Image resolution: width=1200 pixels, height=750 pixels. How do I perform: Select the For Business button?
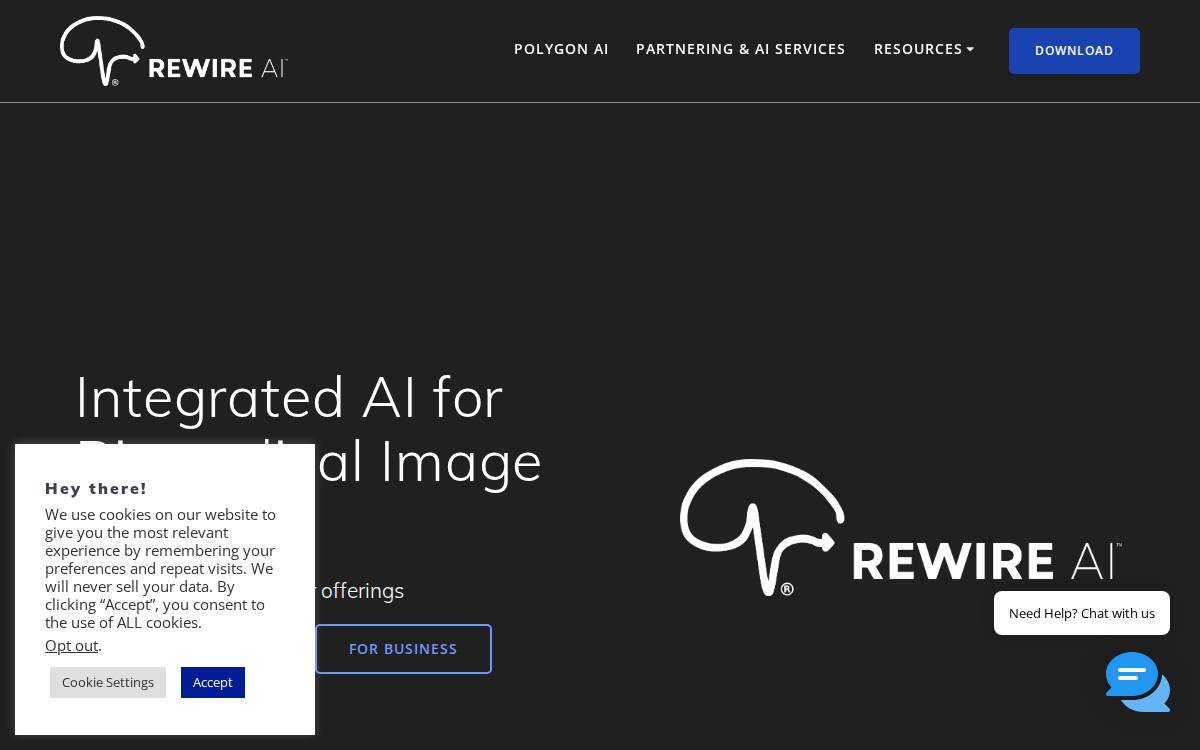[x=403, y=649]
